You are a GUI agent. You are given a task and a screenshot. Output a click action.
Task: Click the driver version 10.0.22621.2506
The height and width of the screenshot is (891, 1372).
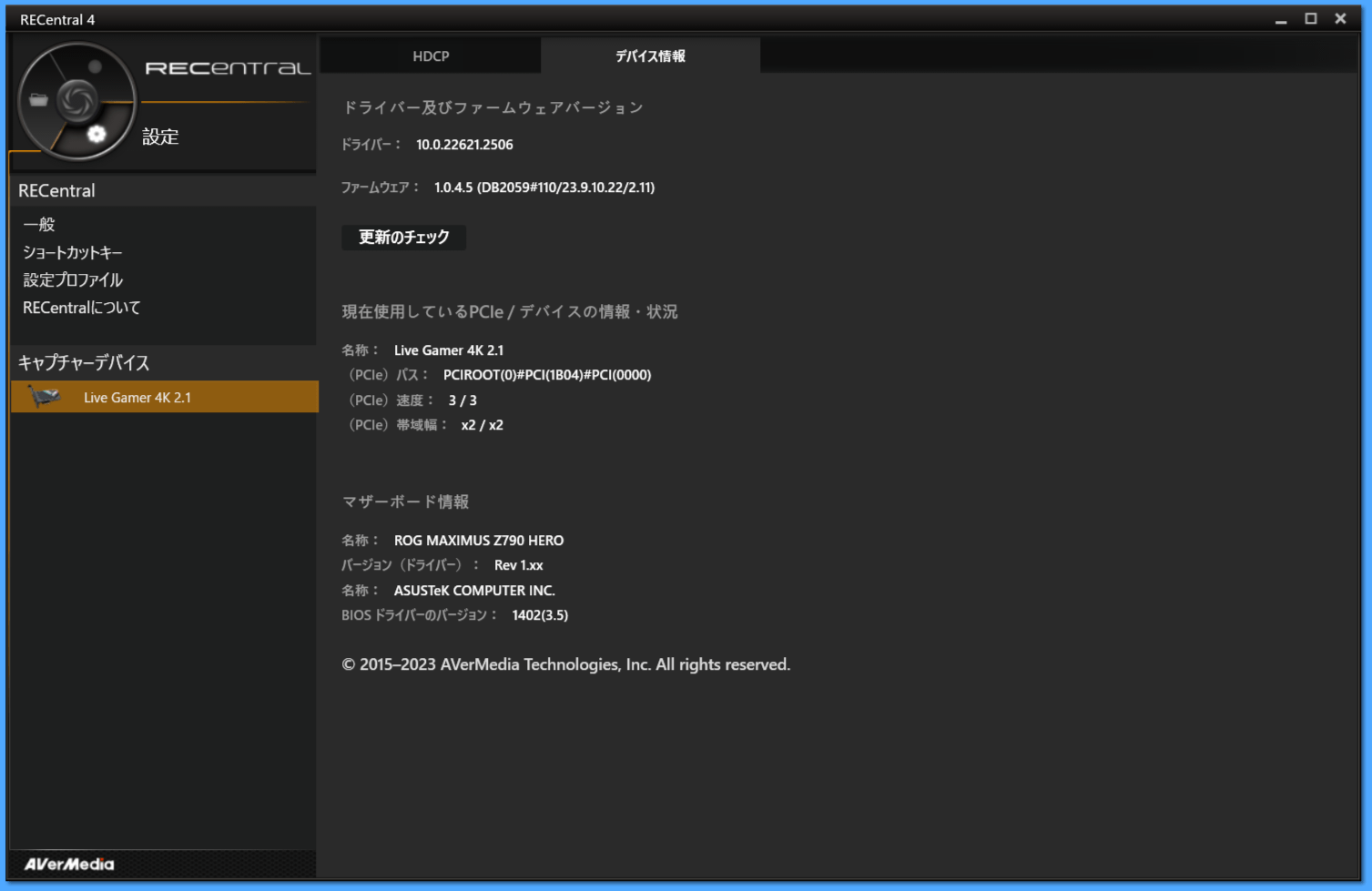(464, 145)
